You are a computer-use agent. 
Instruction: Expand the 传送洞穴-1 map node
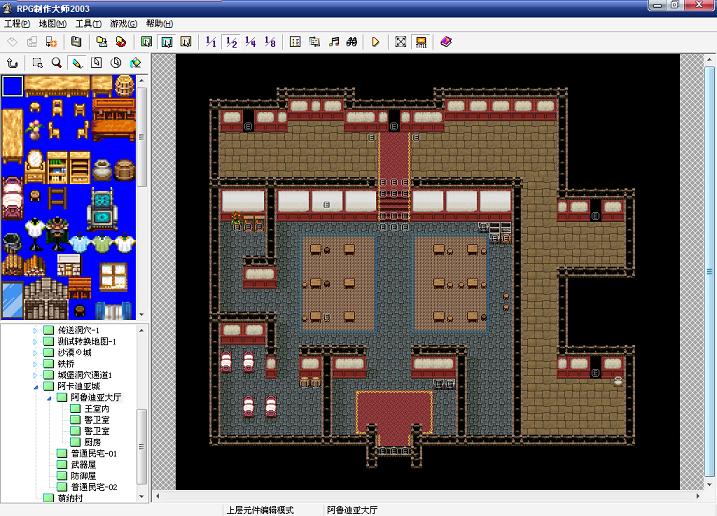point(35,330)
